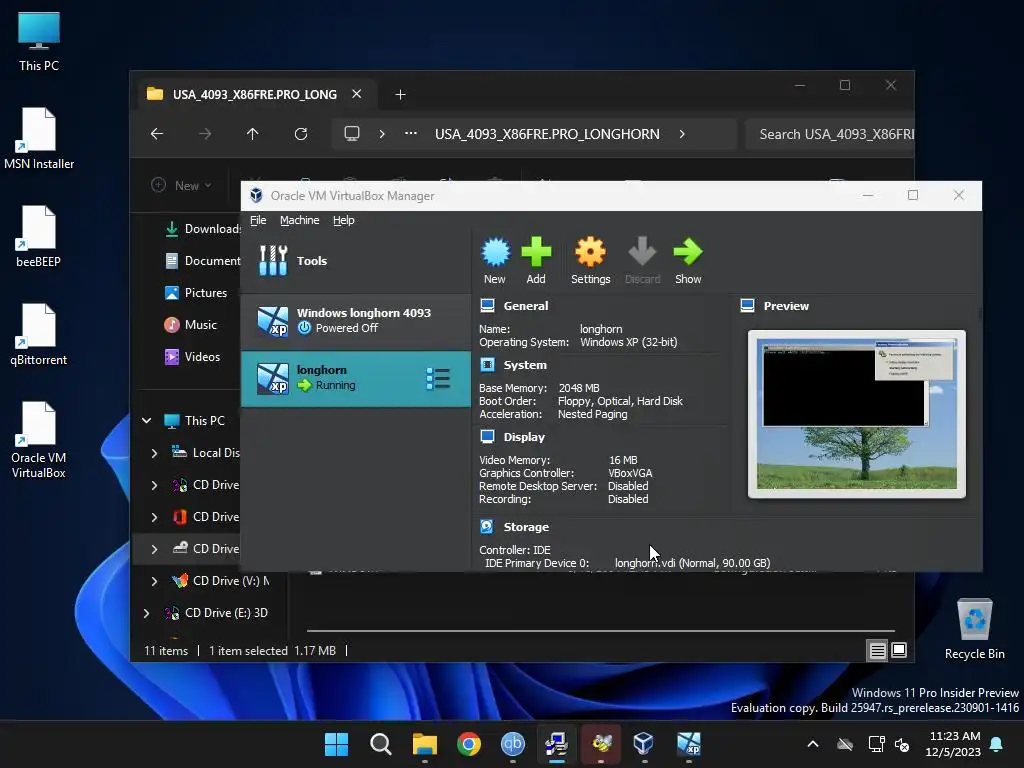Open Downloads in Explorer sidebar
Screen dimensions: 1024x768
pyautogui.click(x=202, y=229)
